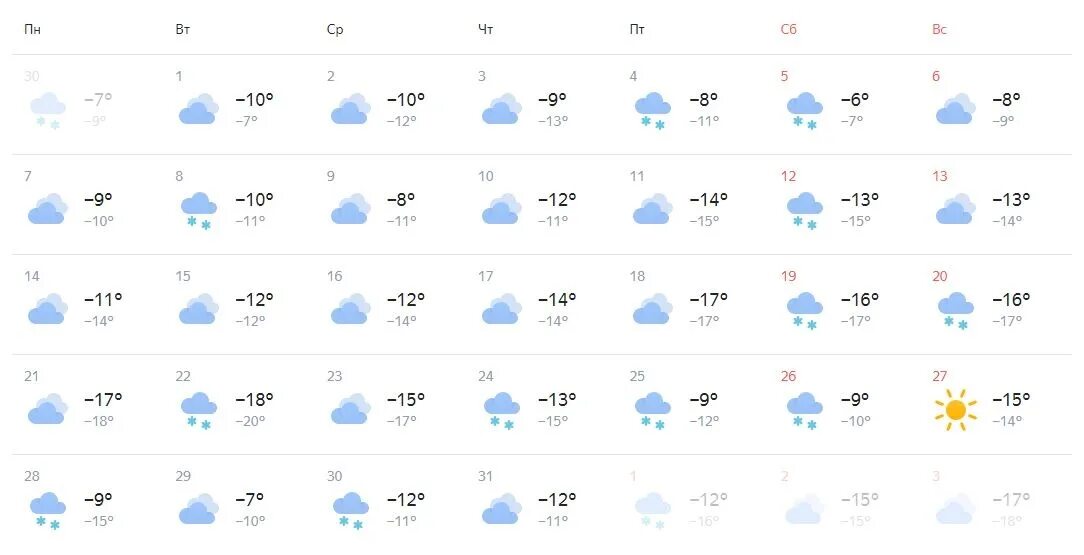Click the snow cloud icon on day 4
This screenshot has height=555, width=1084.
click(653, 111)
